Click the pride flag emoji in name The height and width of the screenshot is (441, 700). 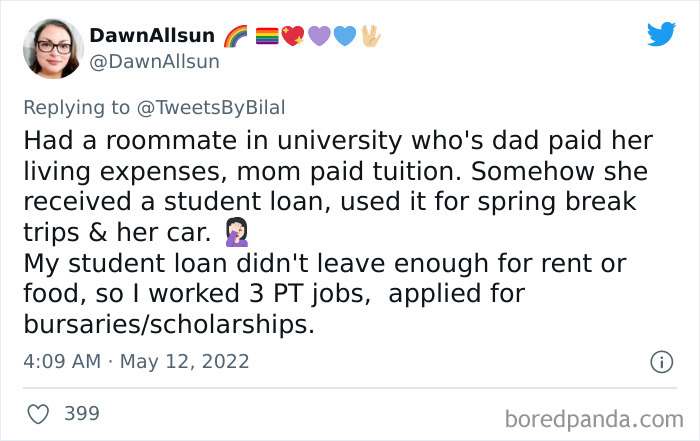click(269, 37)
